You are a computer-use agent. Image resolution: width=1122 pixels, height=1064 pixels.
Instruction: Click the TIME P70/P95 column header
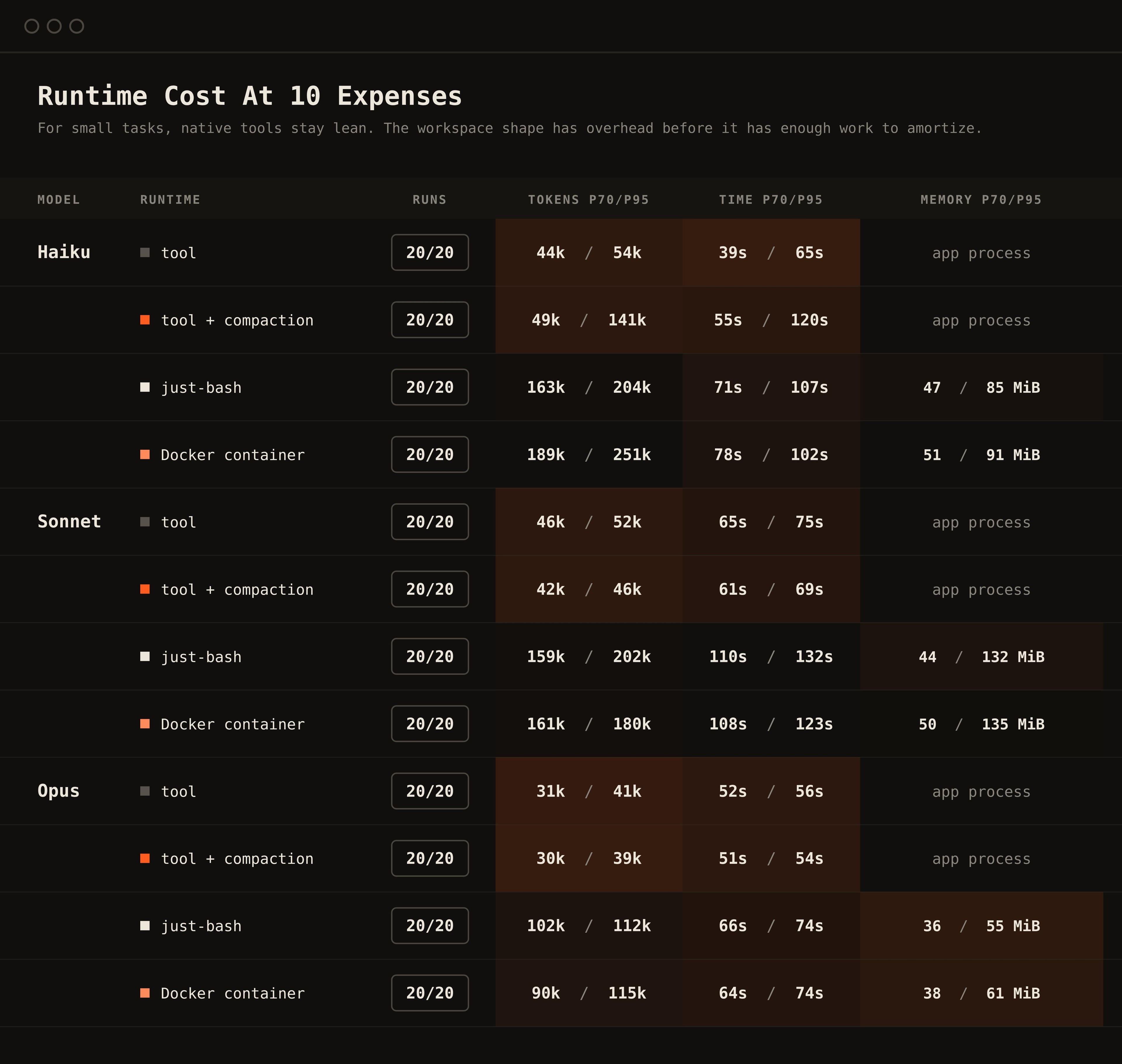pyautogui.click(x=771, y=200)
